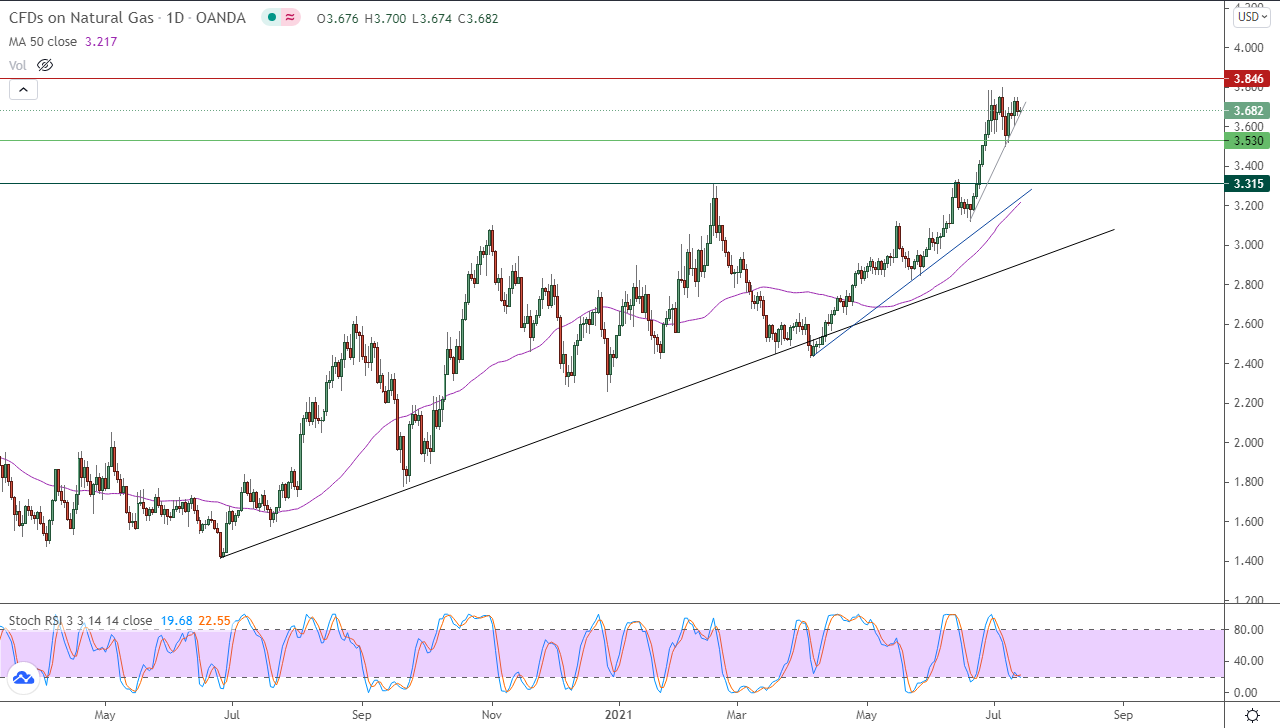Select the Vol indicator legend label
1280x728 pixels.
[18, 65]
